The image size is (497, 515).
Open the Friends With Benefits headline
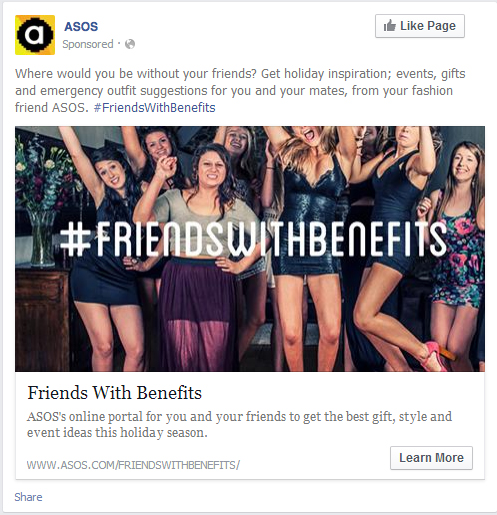pyautogui.click(x=114, y=393)
